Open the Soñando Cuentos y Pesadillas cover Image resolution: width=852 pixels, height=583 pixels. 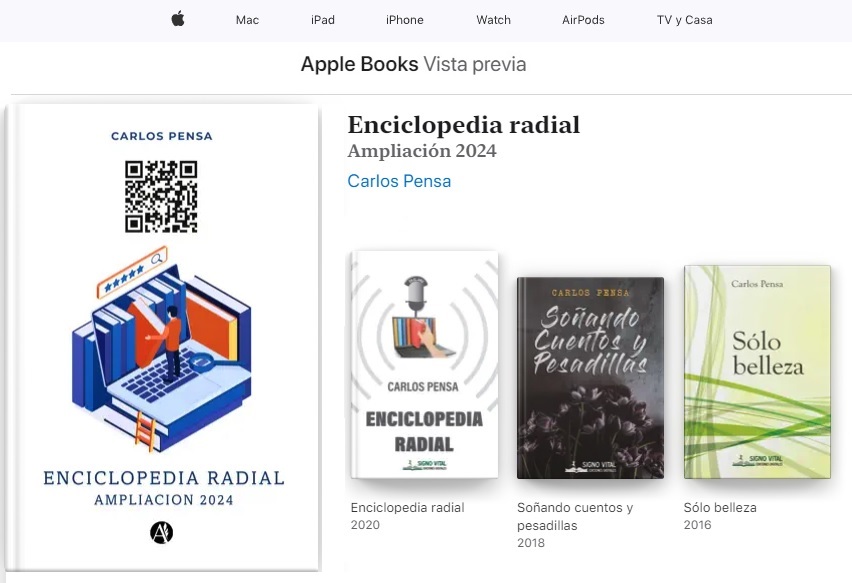click(591, 378)
